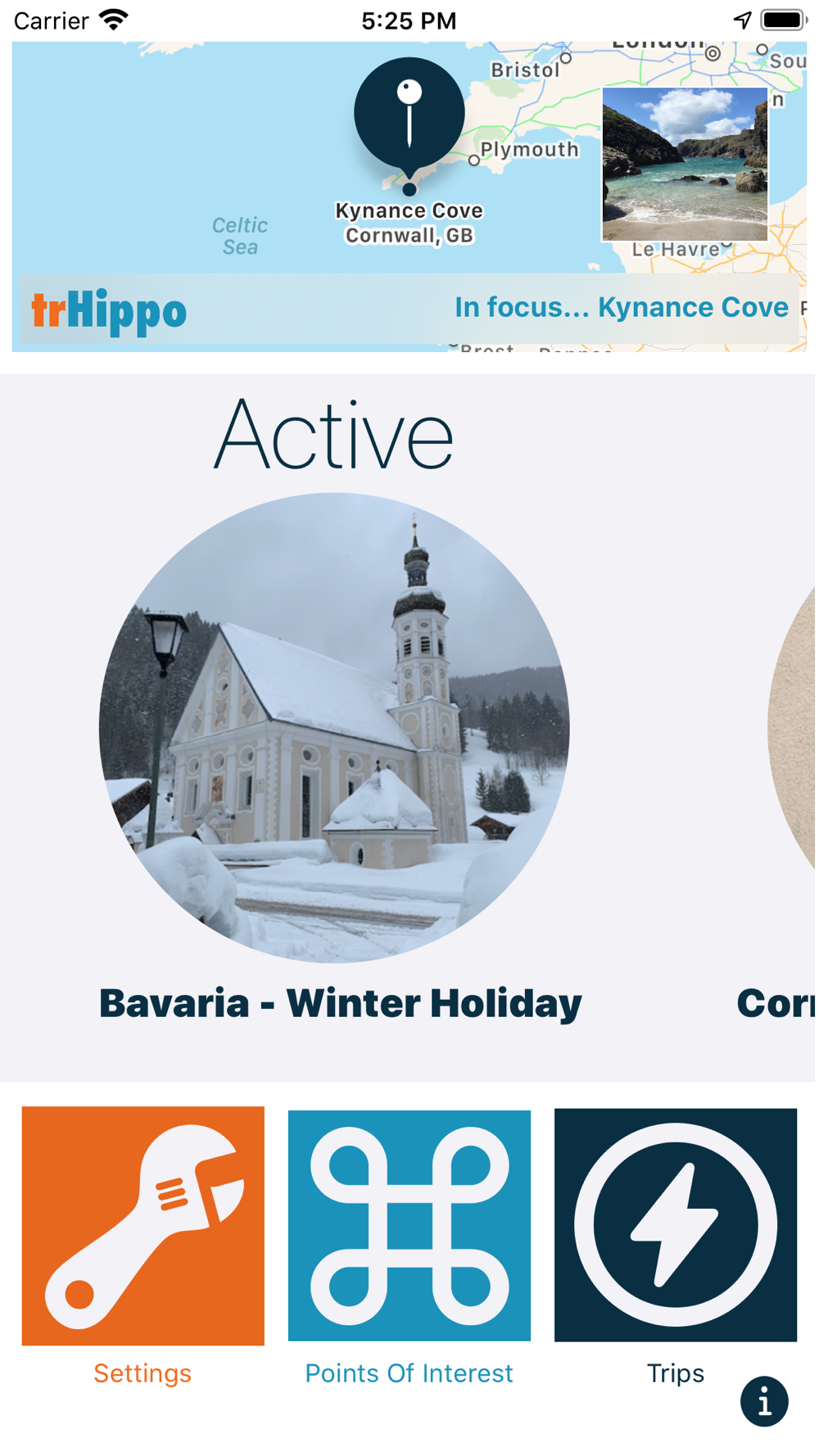Image resolution: width=819 pixels, height=1456 pixels.
Task: Click the Settings text label
Action: coord(143,1373)
